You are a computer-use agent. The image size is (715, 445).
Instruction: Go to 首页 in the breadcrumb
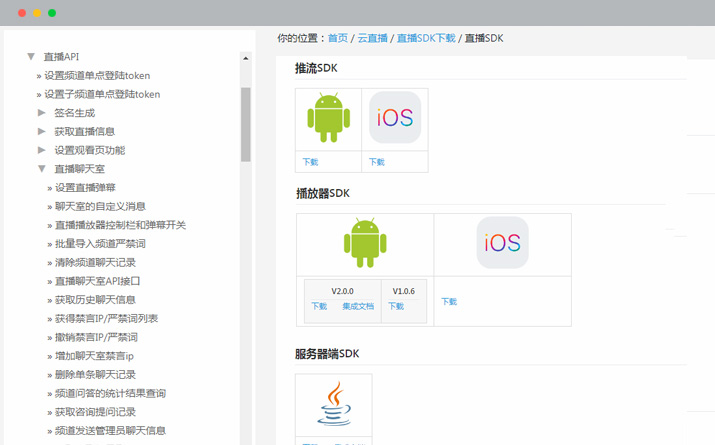click(338, 38)
